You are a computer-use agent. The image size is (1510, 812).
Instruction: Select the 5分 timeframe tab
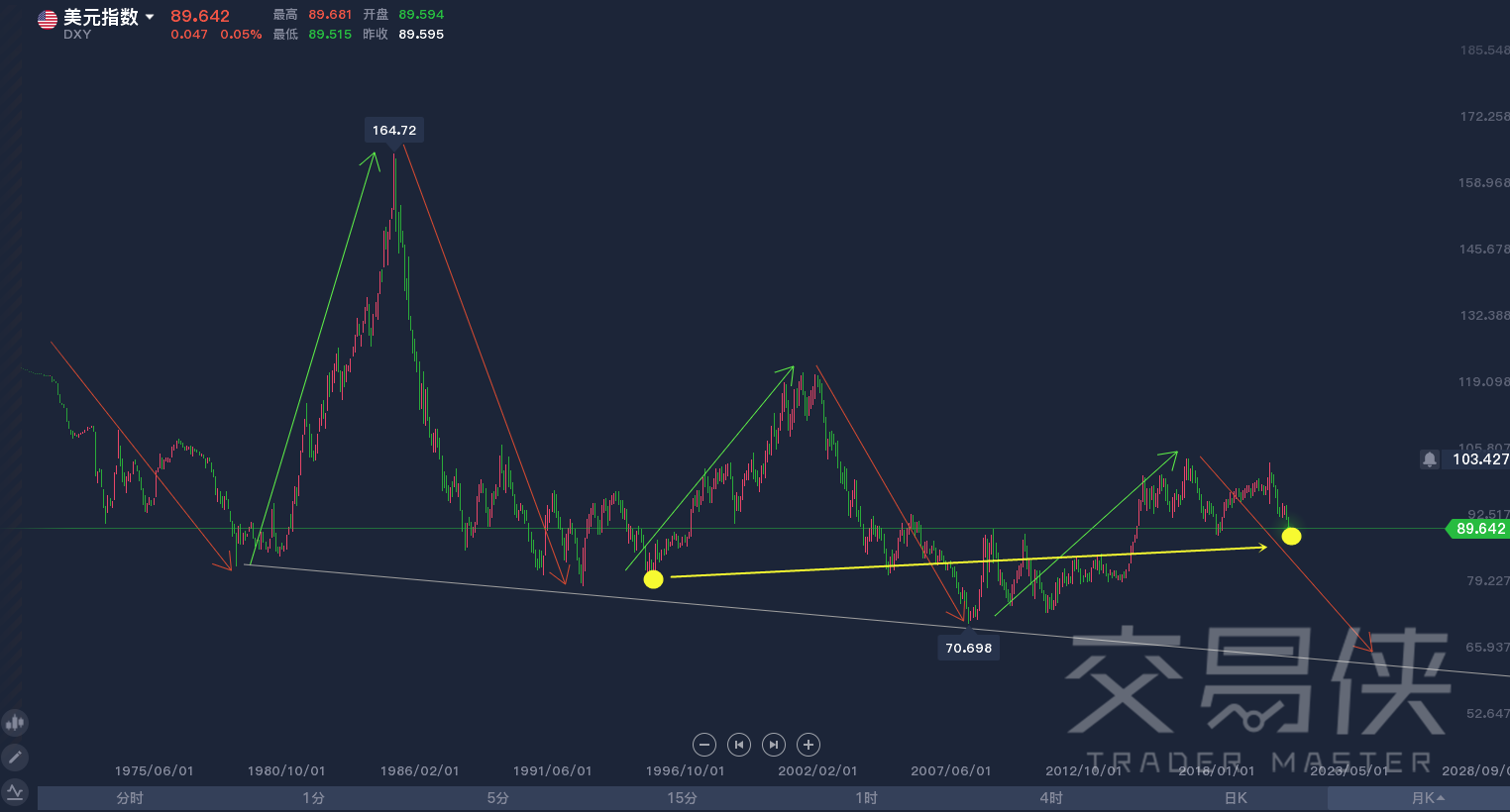pos(498,798)
